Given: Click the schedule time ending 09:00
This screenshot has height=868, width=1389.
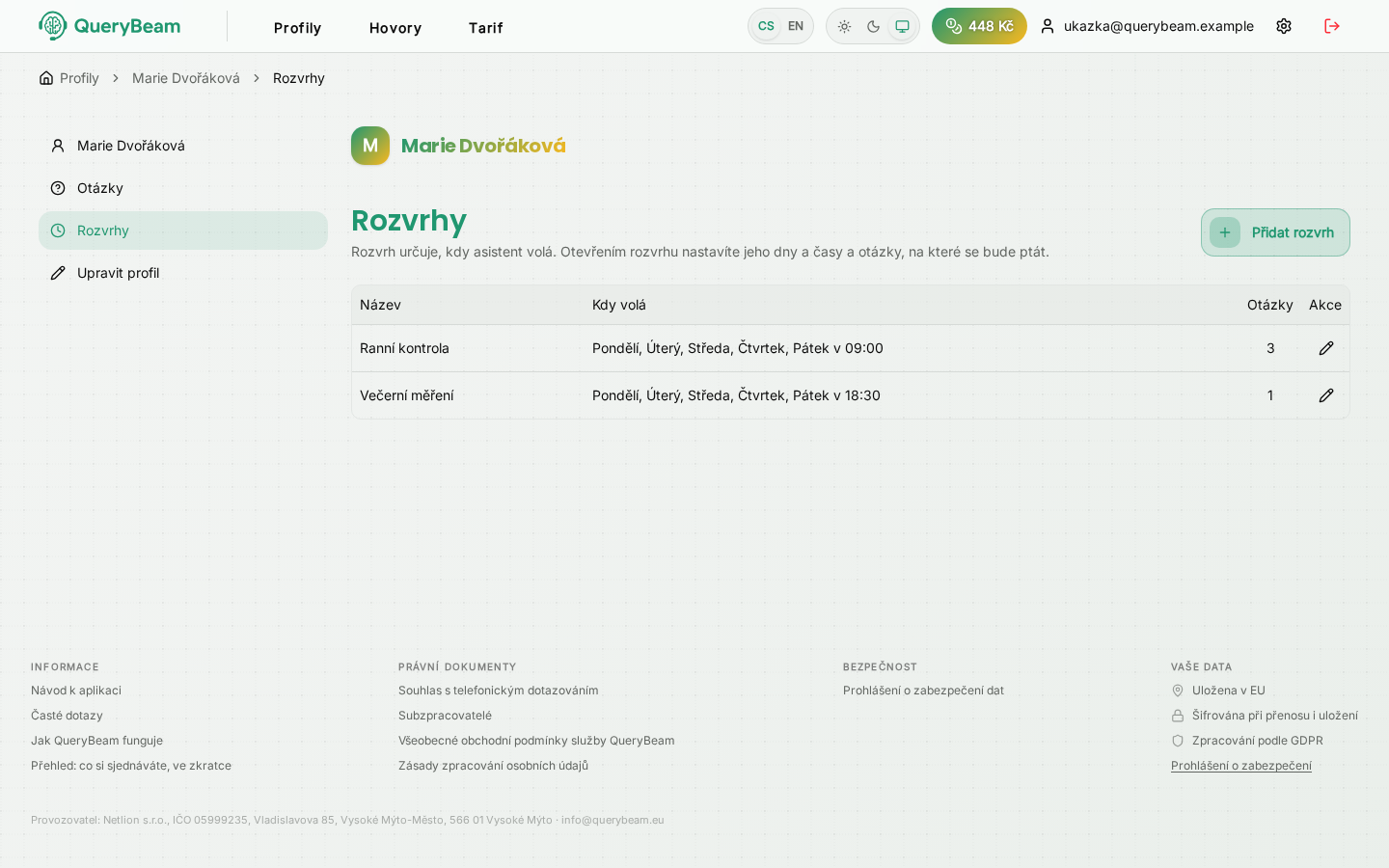Looking at the screenshot, I should 738,348.
